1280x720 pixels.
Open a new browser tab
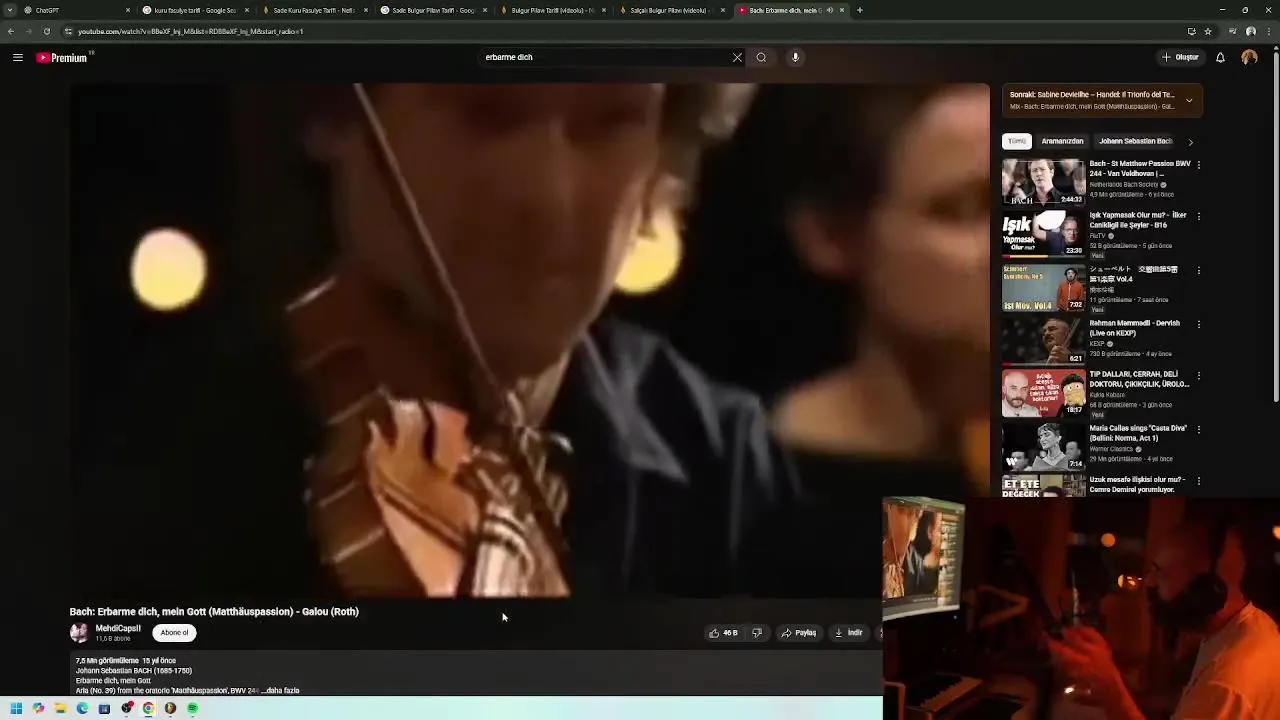(860, 10)
